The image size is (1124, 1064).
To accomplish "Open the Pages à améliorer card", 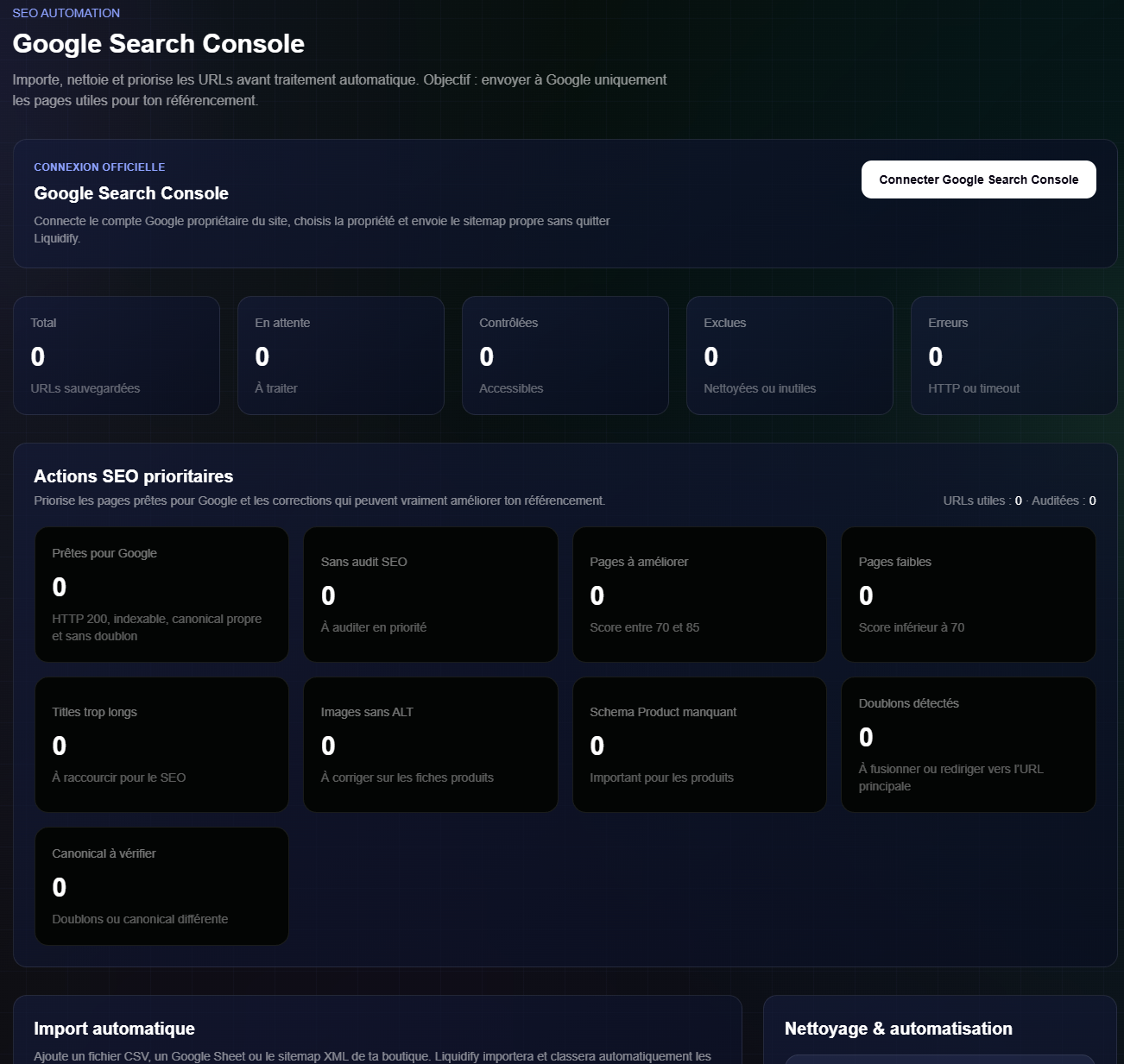I will coord(699,595).
